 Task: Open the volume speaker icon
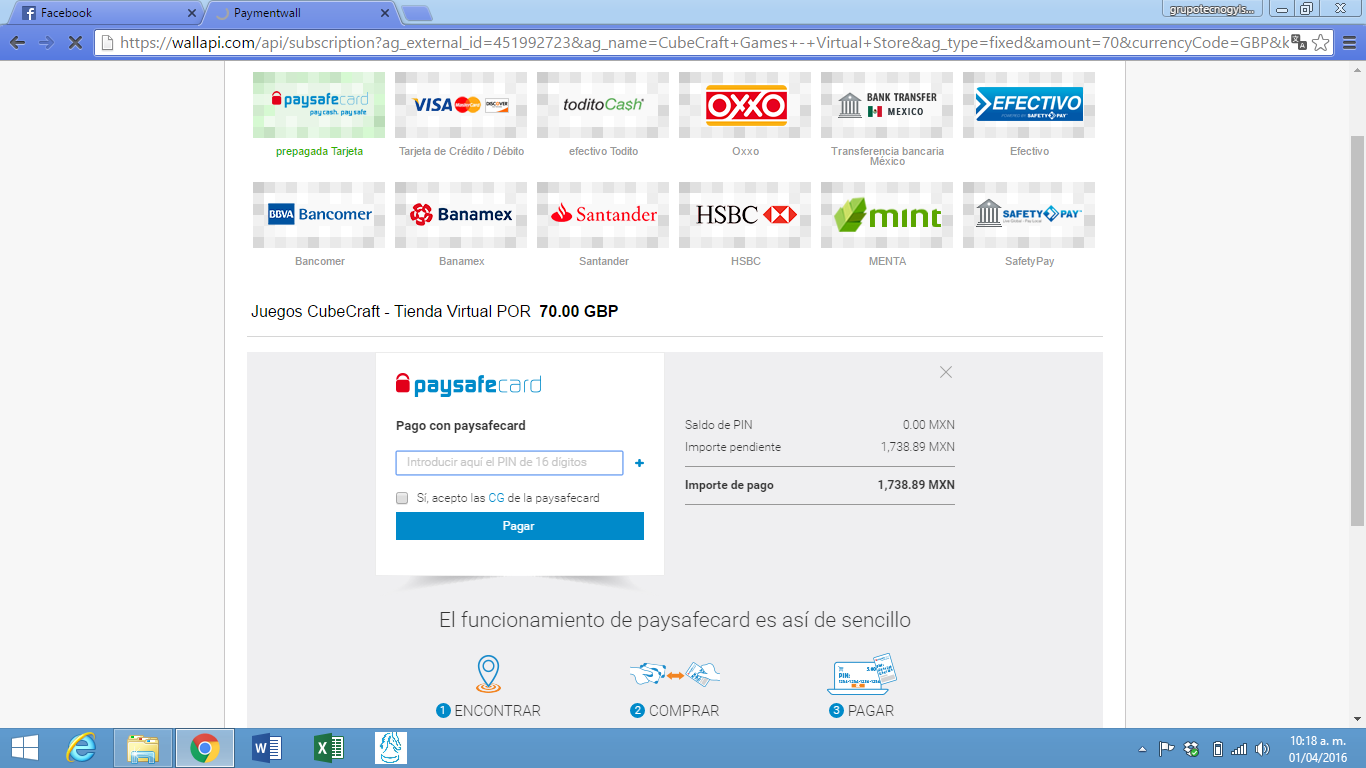(x=1262, y=748)
